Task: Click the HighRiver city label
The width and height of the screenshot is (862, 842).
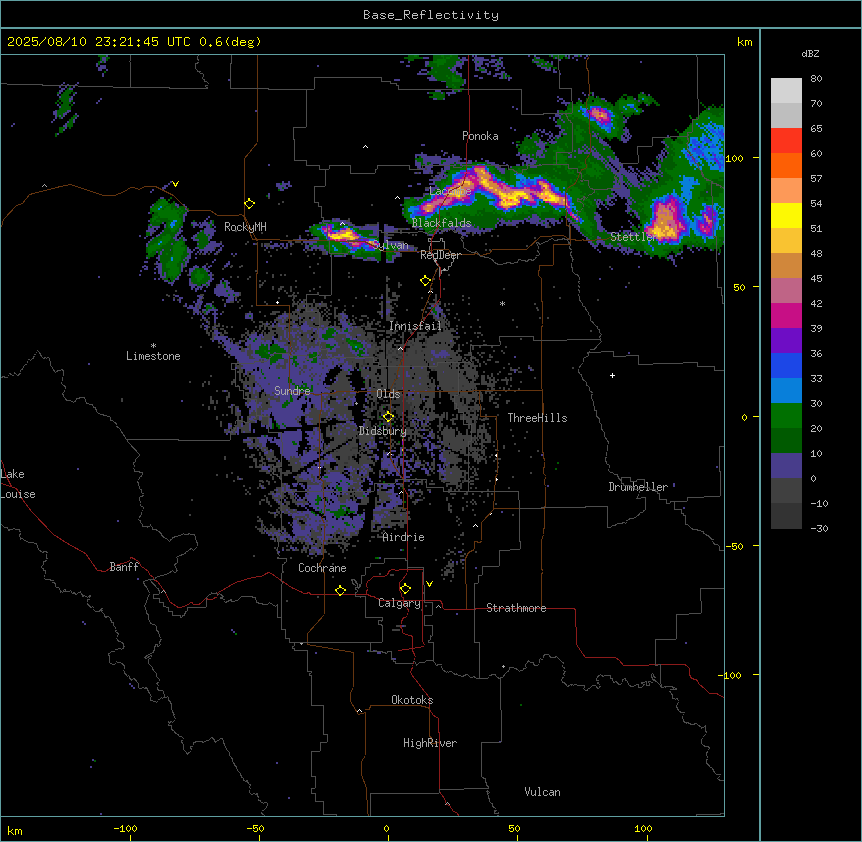Action: [x=430, y=743]
